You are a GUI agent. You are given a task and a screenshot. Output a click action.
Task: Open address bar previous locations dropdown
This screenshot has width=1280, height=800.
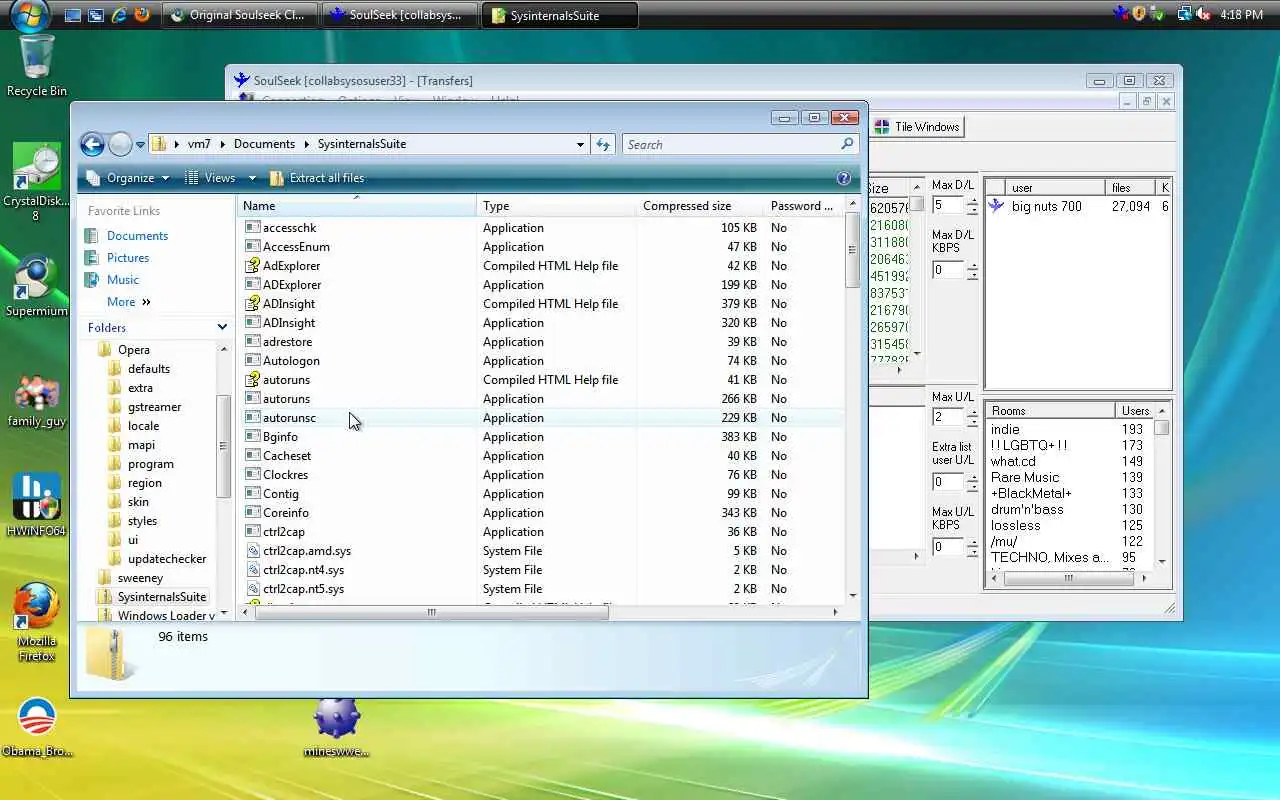(x=580, y=144)
